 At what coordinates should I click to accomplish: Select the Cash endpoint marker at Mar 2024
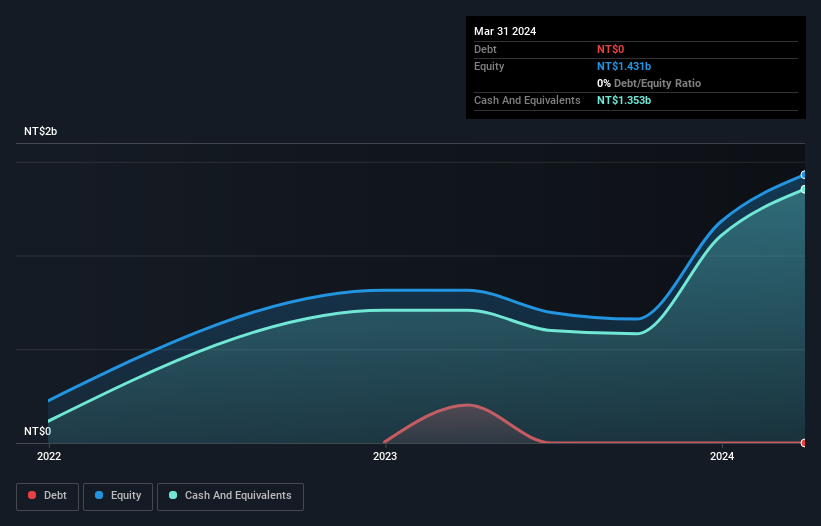tap(804, 189)
